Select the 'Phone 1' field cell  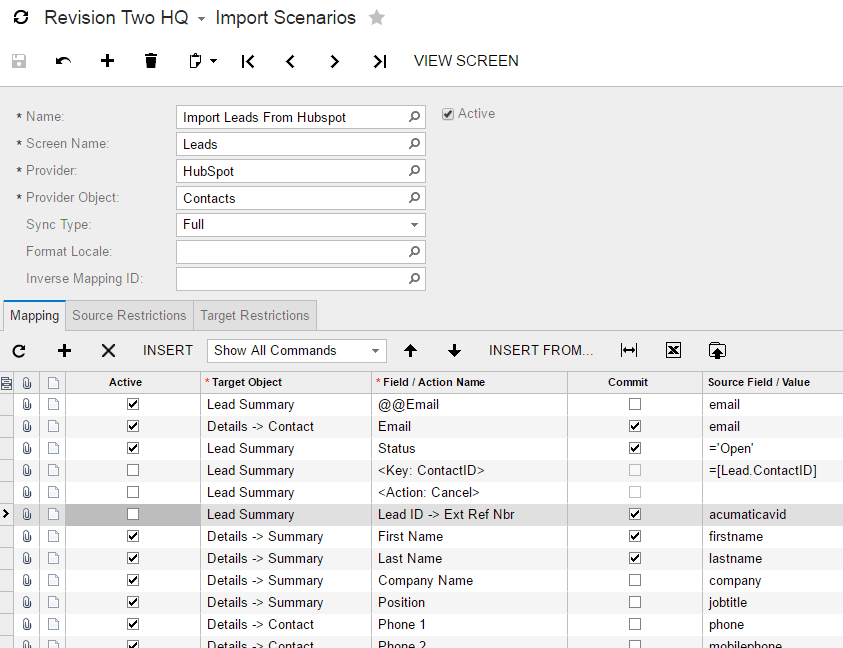(x=469, y=625)
